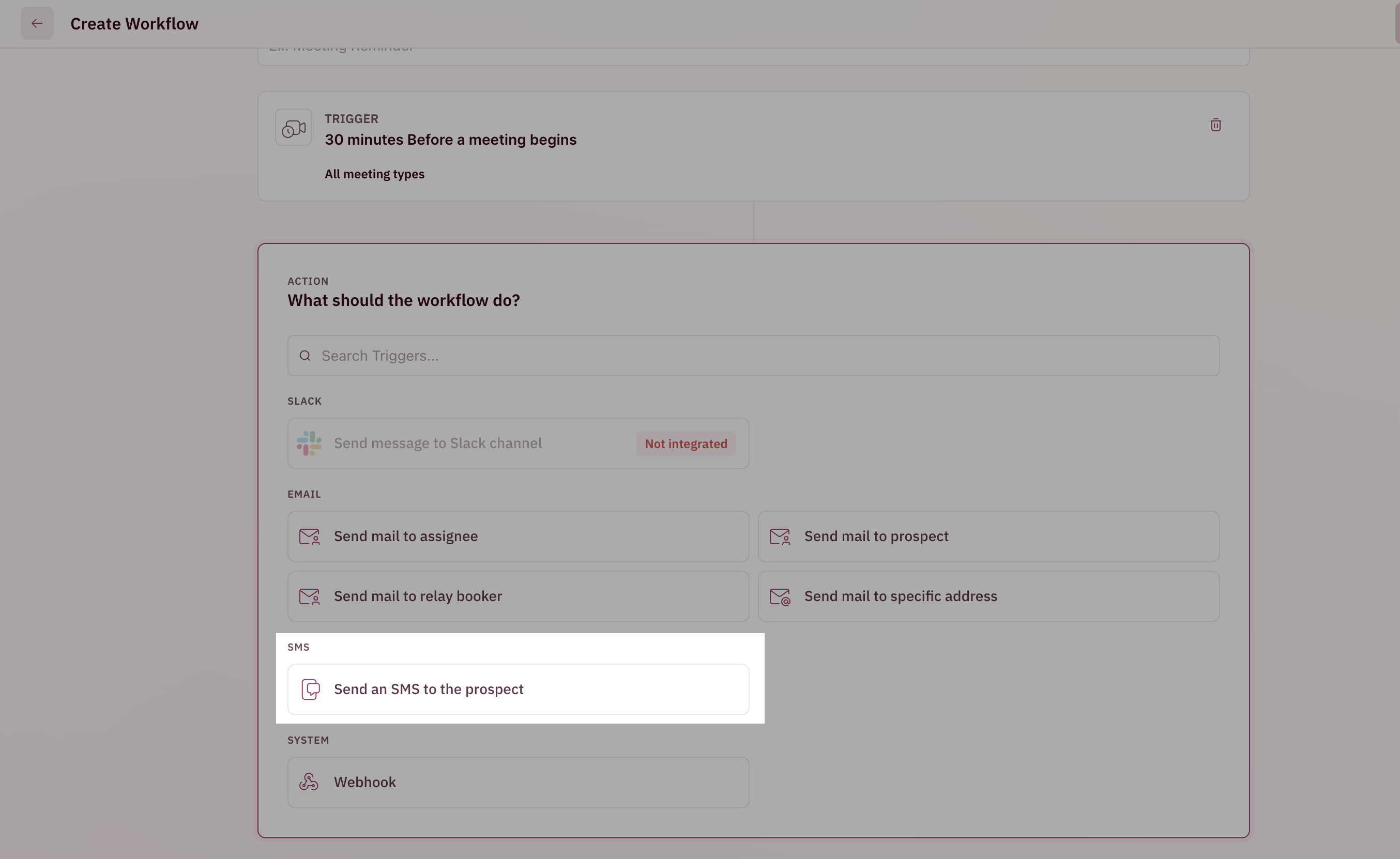Image resolution: width=1400 pixels, height=859 pixels.
Task: Click Send message to Slack channel option
Action: (518, 443)
